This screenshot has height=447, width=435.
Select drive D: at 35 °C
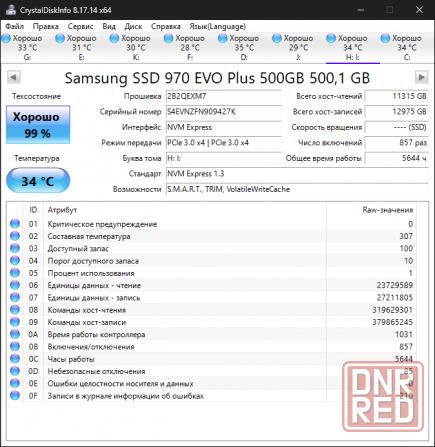coord(244,48)
